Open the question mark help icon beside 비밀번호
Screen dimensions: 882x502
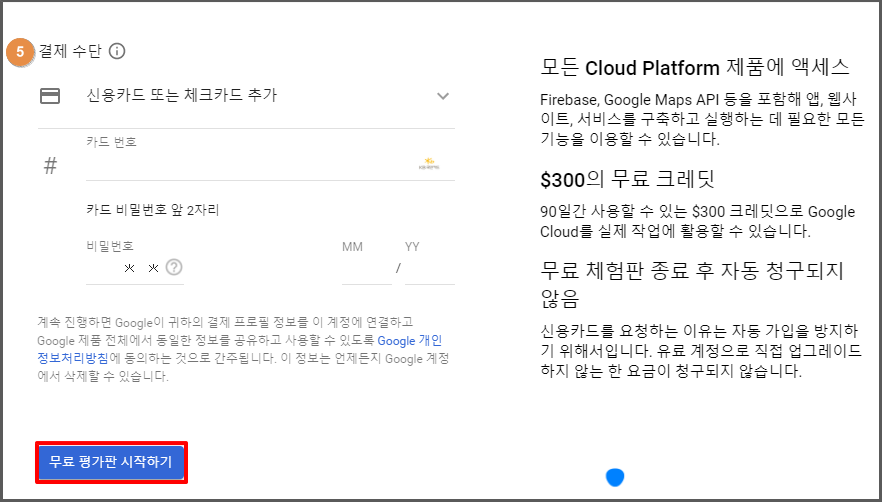tap(175, 267)
